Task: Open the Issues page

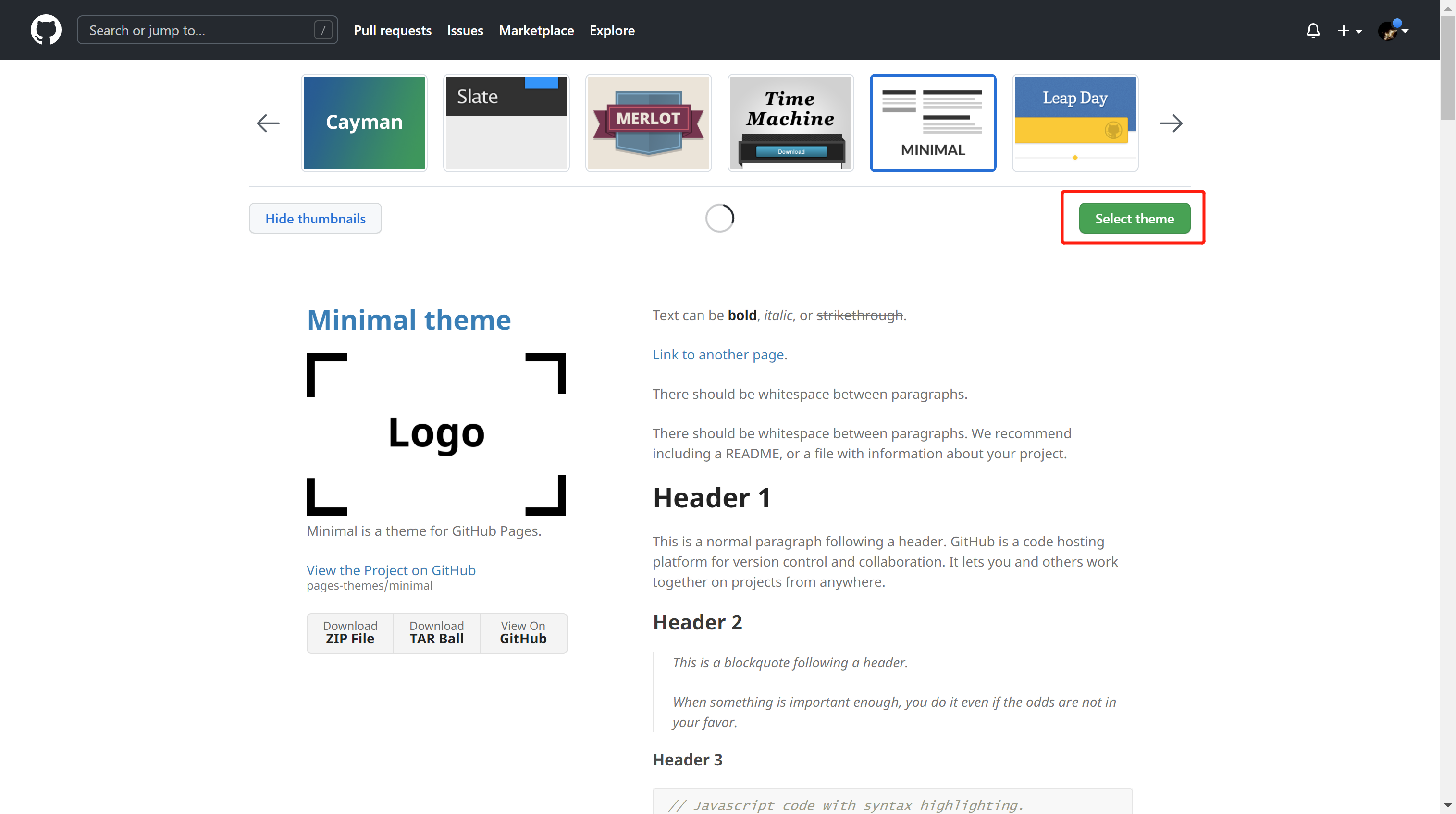Action: pyautogui.click(x=465, y=31)
